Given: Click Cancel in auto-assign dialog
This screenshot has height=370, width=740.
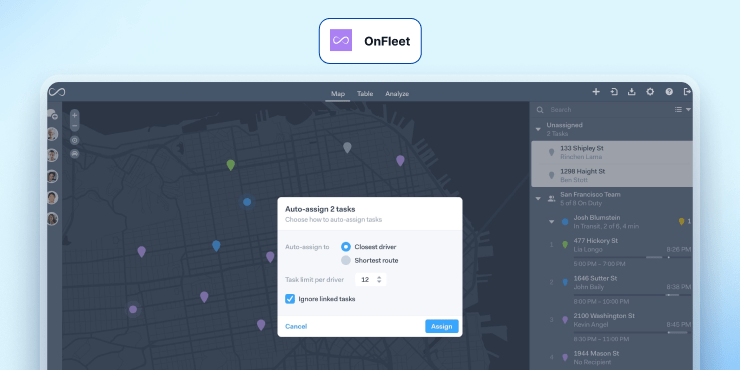Looking at the screenshot, I should pos(296,326).
